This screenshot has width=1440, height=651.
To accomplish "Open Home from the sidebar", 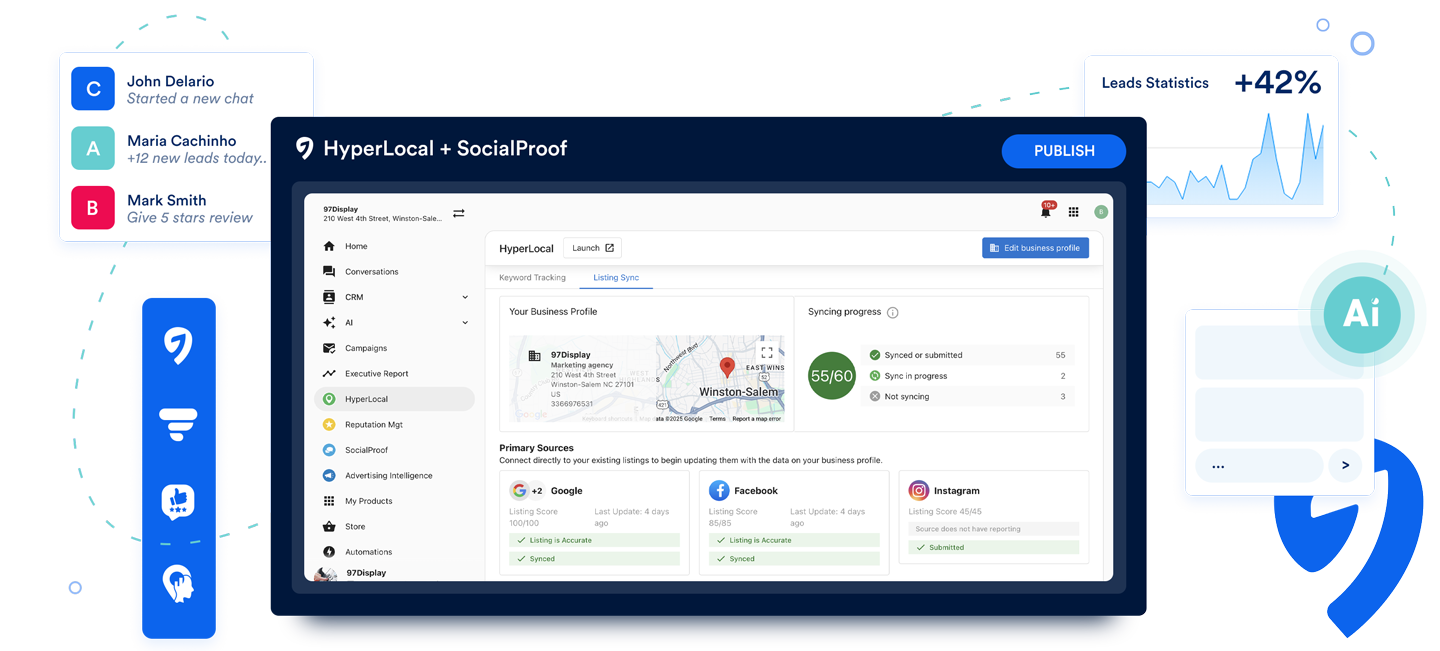I will point(356,246).
